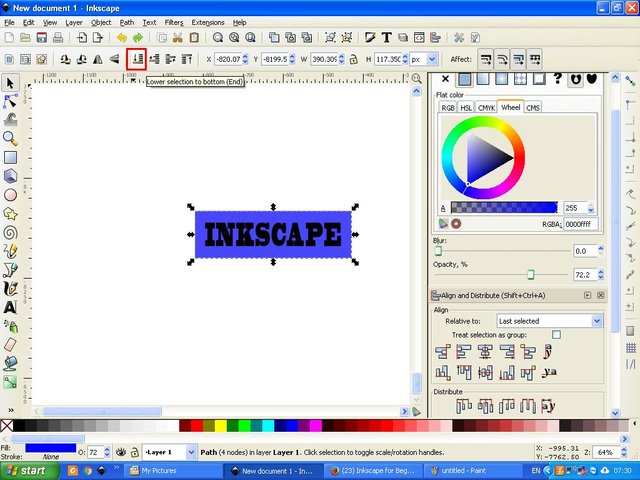640x480 pixels.
Task: Select the Connector tool at toolbox bottom
Action: coord(10,382)
